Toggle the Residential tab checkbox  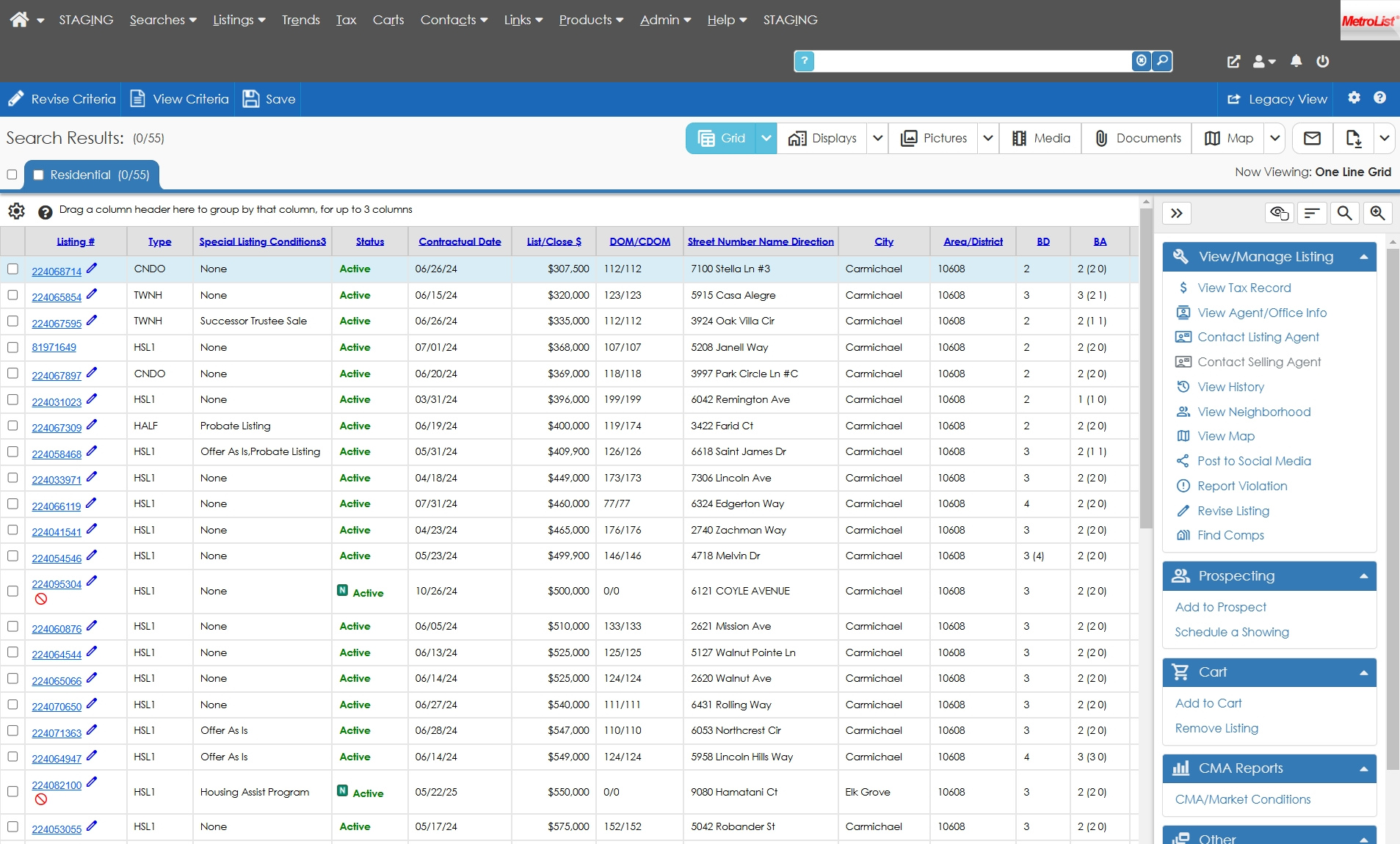point(38,175)
